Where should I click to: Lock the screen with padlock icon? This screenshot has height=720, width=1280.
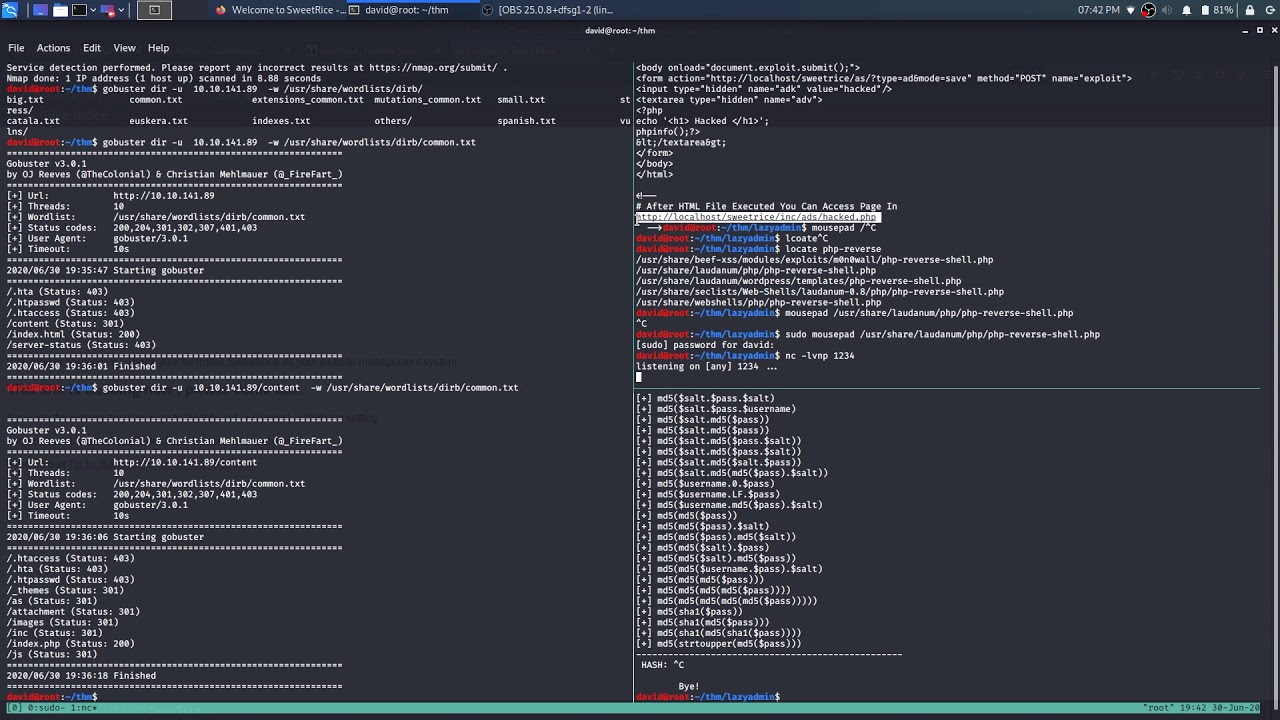coord(1250,10)
